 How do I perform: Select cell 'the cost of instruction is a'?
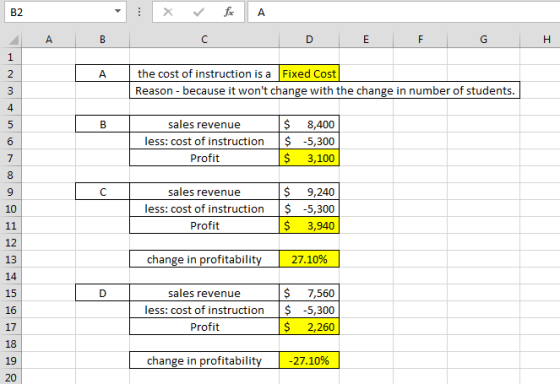click(204, 74)
